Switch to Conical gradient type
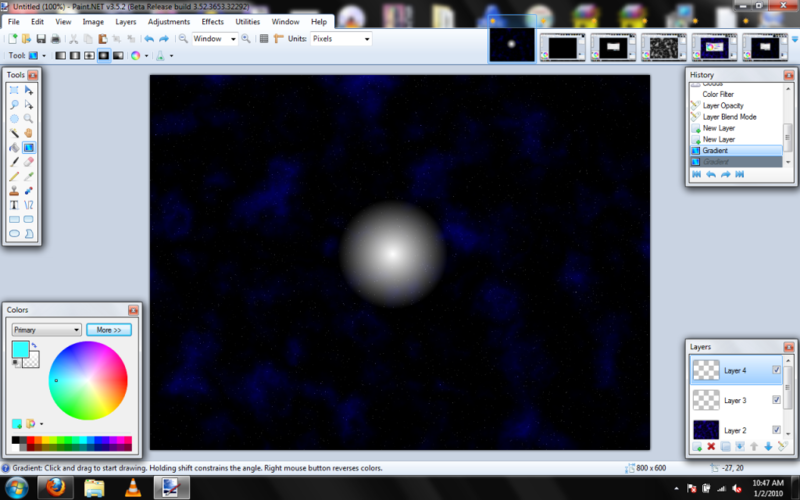800x500 pixels. tap(118, 56)
